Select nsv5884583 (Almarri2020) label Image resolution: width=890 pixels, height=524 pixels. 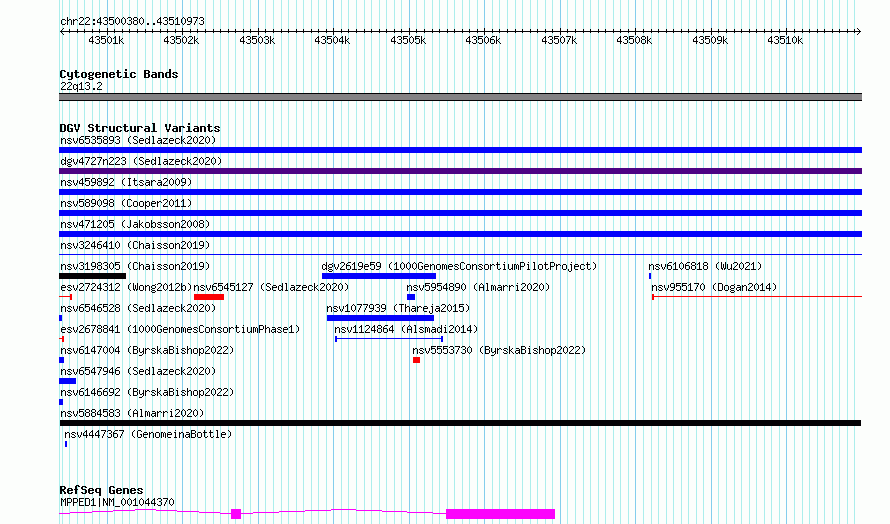pyautogui.click(x=132, y=413)
